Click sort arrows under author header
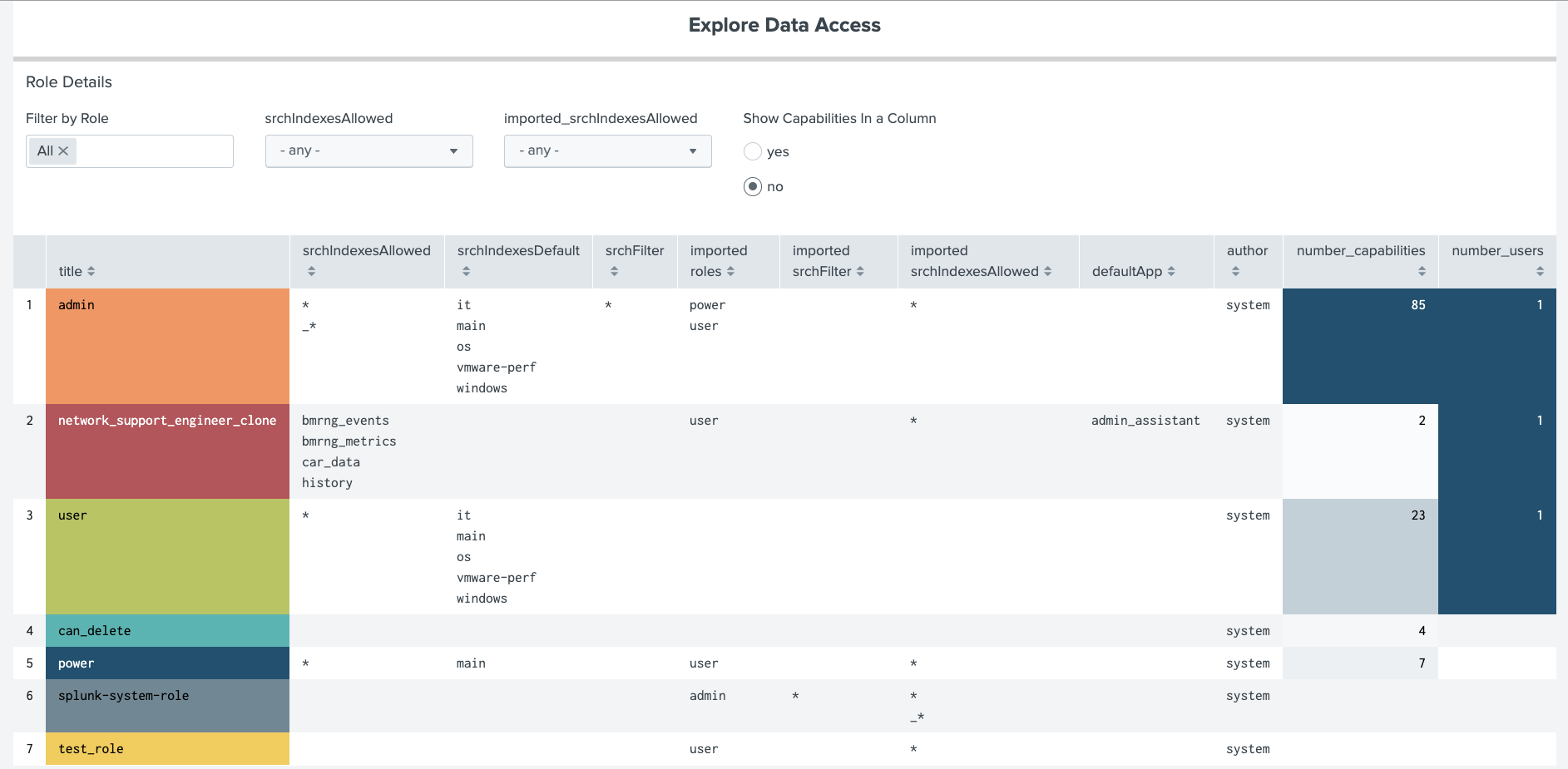Image resolution: width=1568 pixels, height=769 pixels. pos(1235,272)
